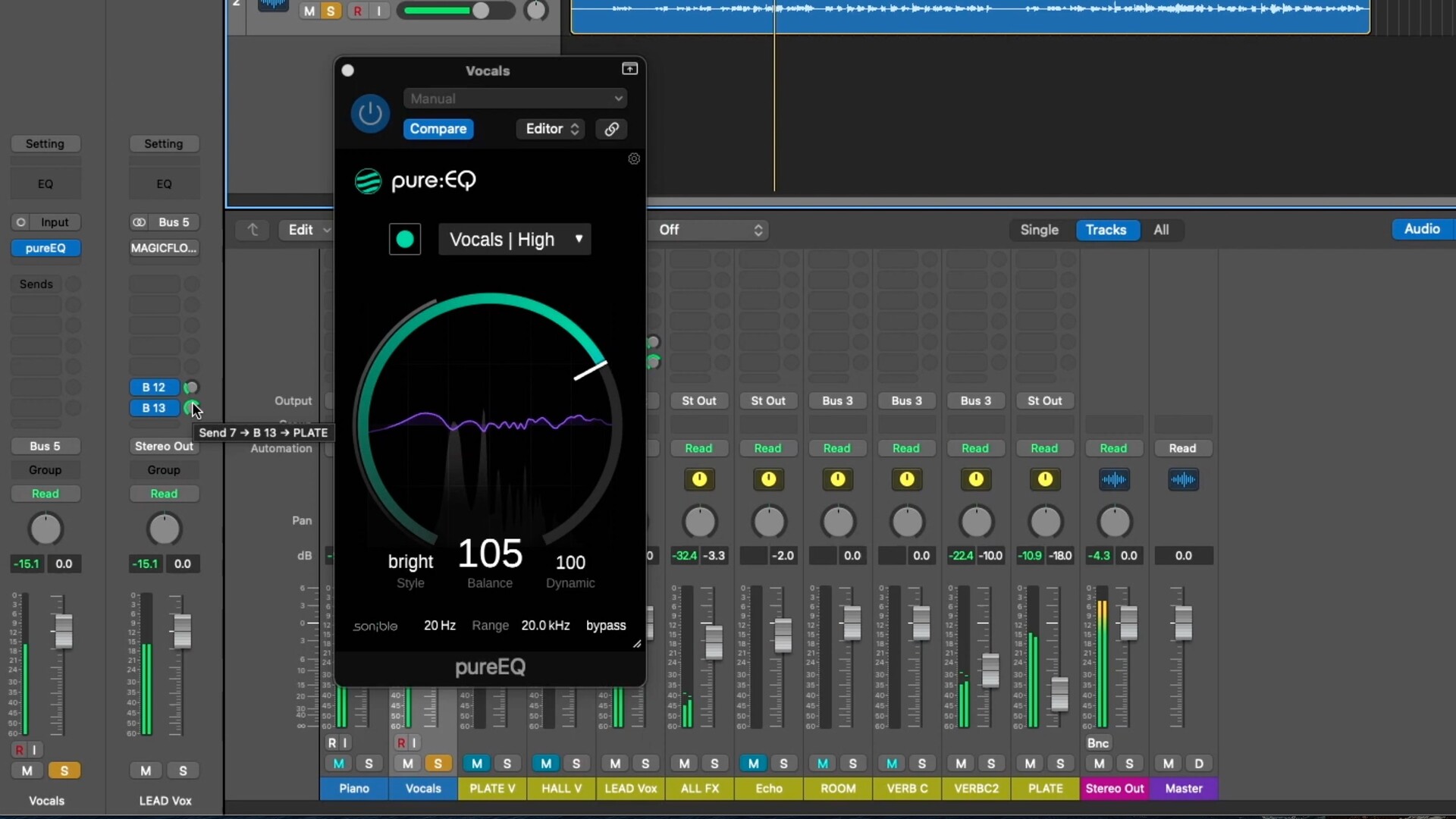Click the plugin link chain icon
1456x819 pixels.
click(x=611, y=129)
